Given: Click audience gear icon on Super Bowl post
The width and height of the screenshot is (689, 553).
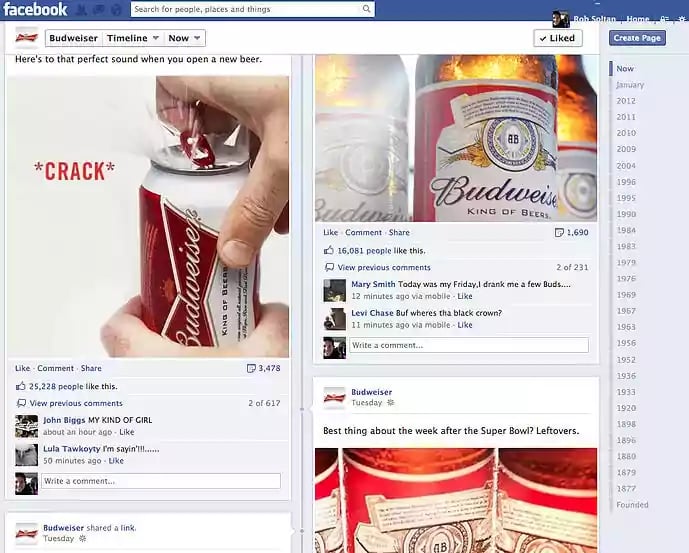Looking at the screenshot, I should (390, 403).
